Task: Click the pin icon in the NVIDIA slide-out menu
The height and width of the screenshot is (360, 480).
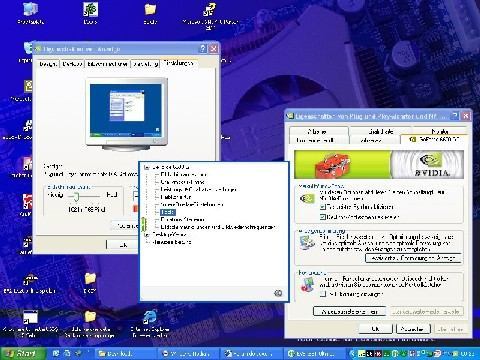Action: [278, 293]
